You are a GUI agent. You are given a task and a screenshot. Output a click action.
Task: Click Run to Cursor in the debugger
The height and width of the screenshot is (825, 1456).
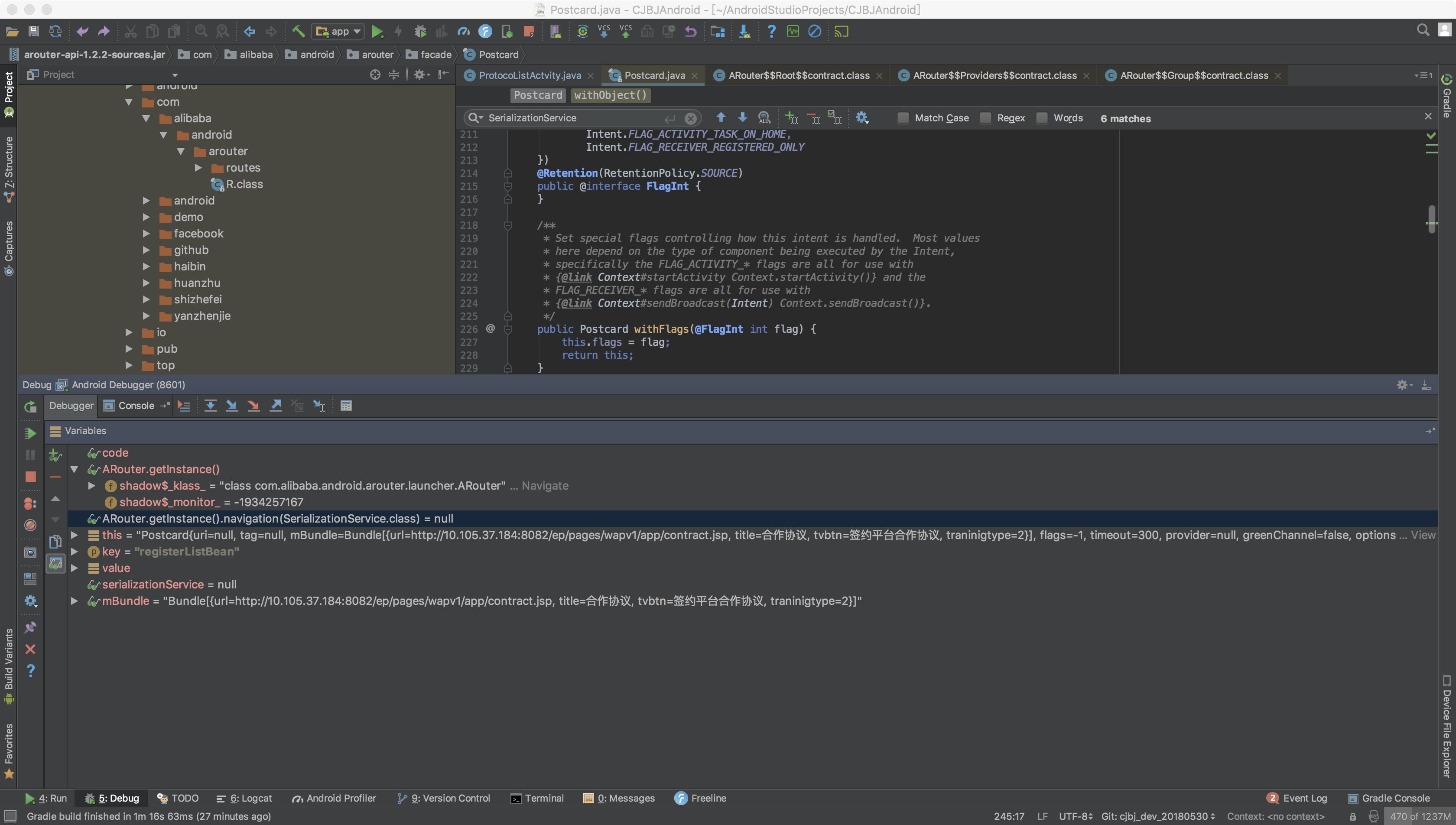pos(319,405)
